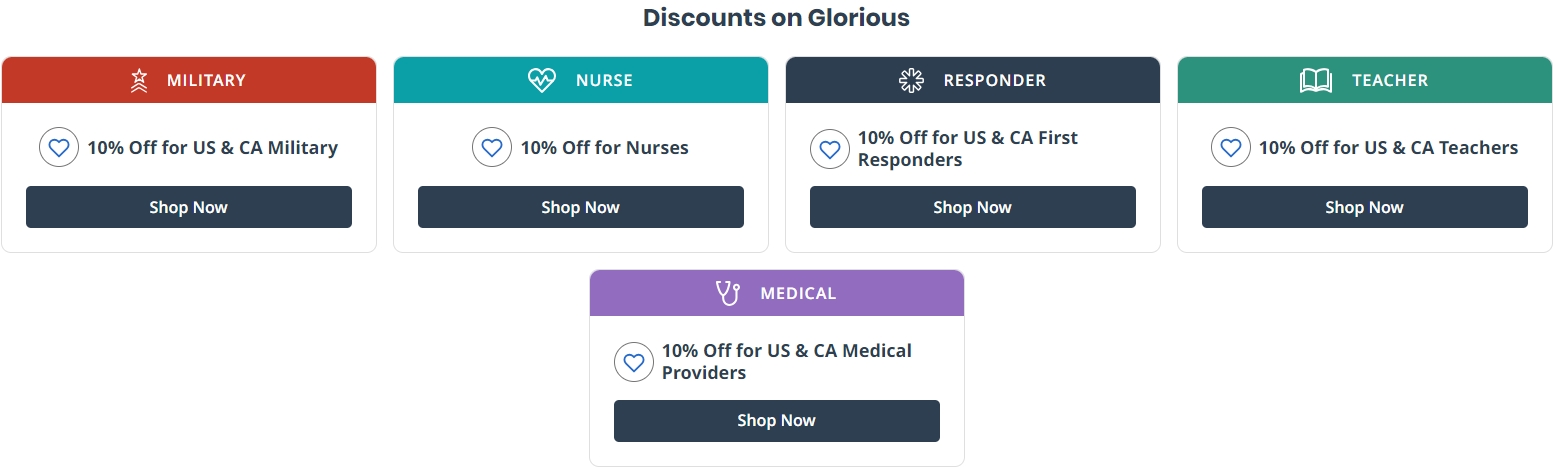Click the Medical stethoscope icon
The height and width of the screenshot is (469, 1554).
click(x=728, y=294)
